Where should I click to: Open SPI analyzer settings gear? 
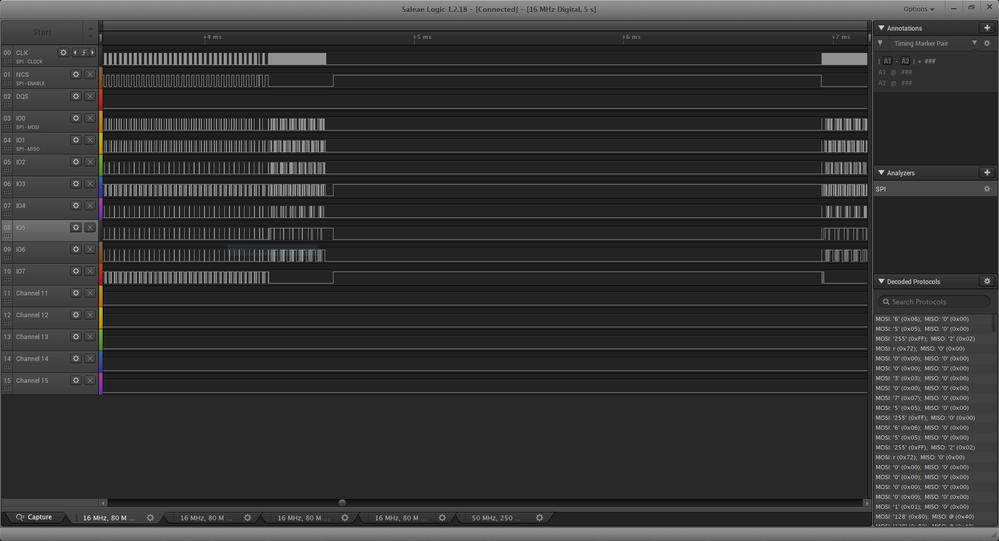[987, 189]
